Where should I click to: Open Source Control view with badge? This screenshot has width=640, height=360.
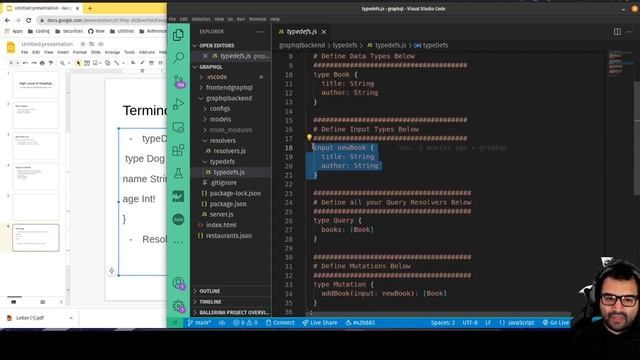click(x=179, y=81)
